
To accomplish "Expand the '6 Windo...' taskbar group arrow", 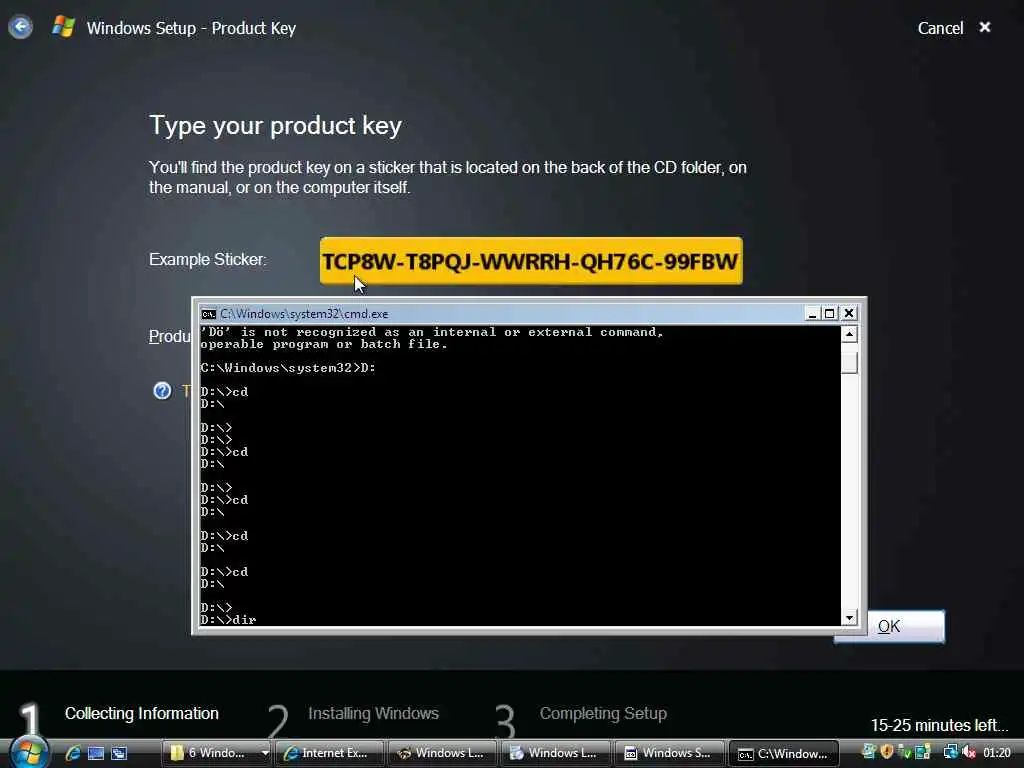I will (264, 753).
